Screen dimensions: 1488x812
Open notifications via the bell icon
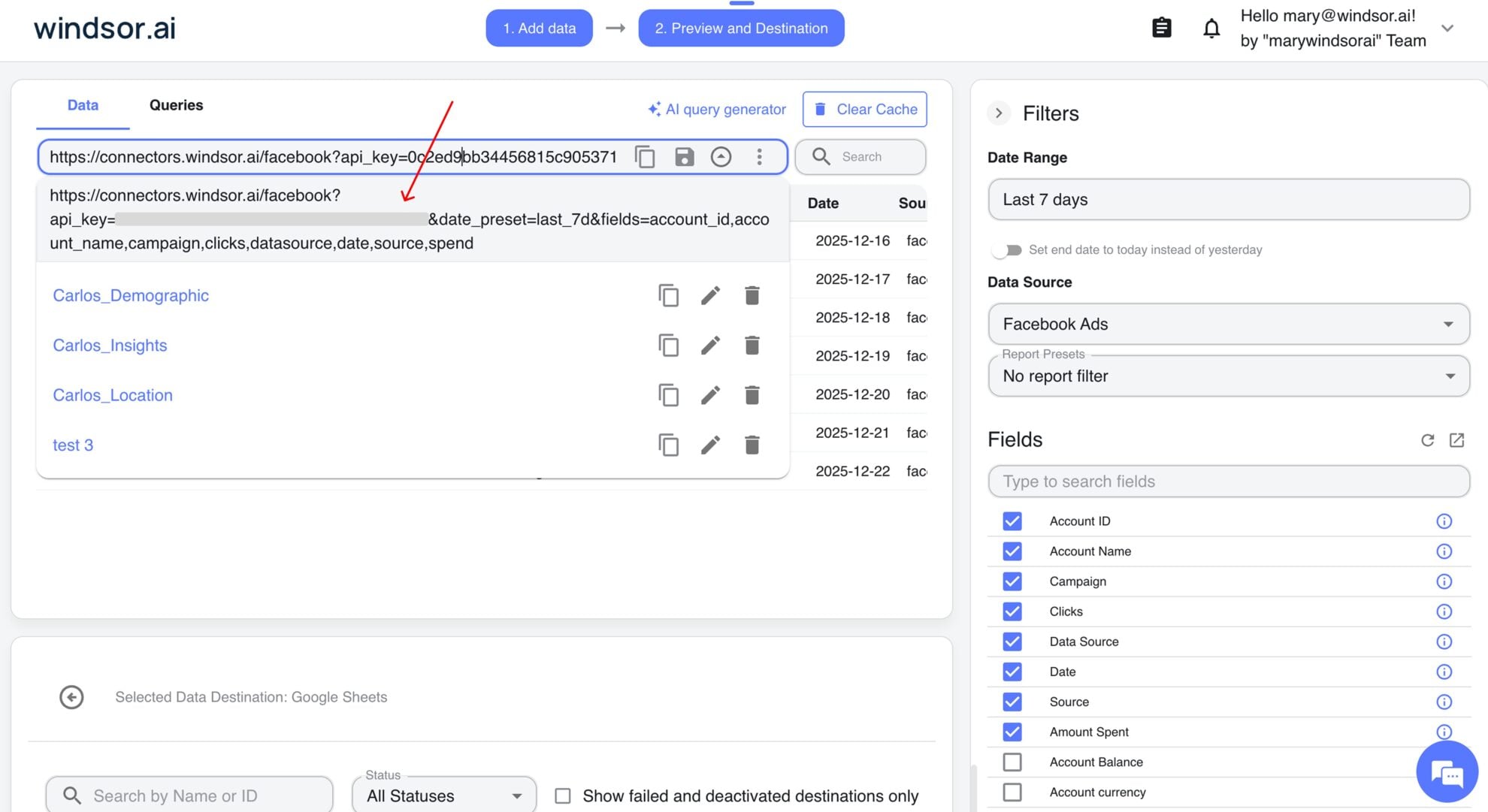tap(1211, 28)
